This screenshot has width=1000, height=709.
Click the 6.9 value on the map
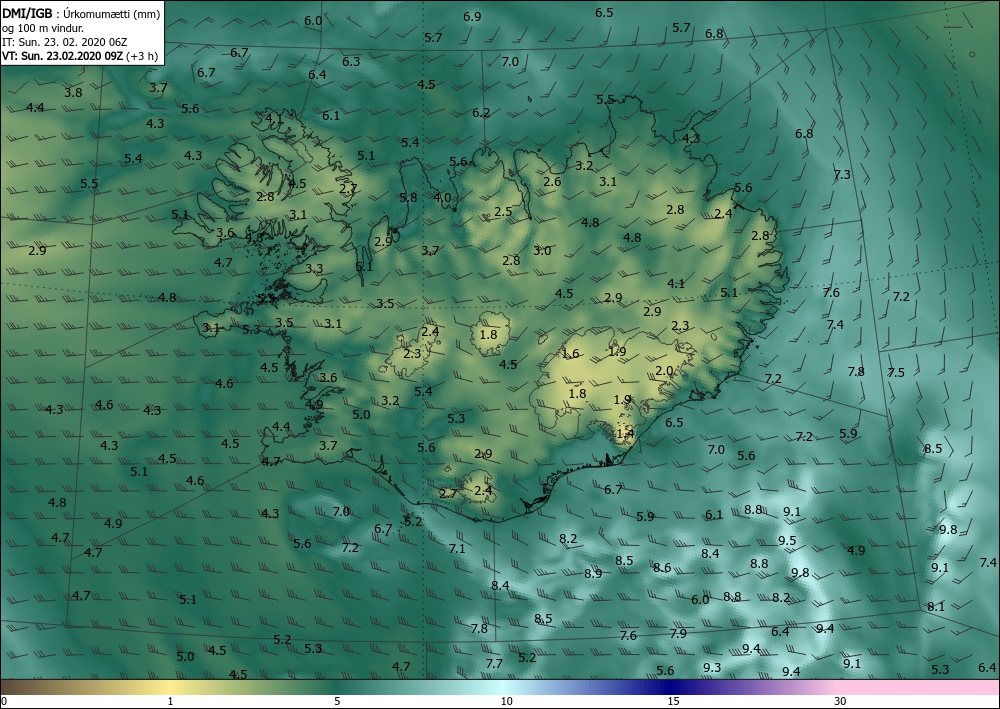pos(472,17)
